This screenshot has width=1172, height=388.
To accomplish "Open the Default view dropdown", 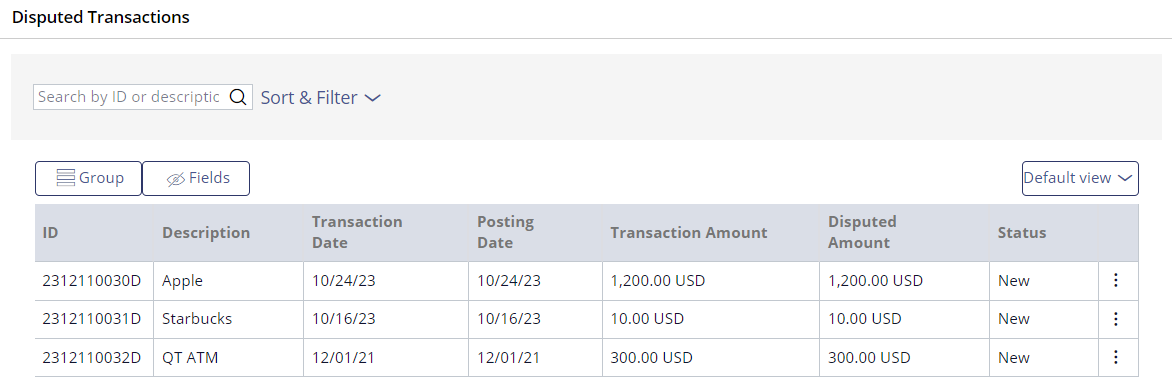I will (x=1080, y=179).
